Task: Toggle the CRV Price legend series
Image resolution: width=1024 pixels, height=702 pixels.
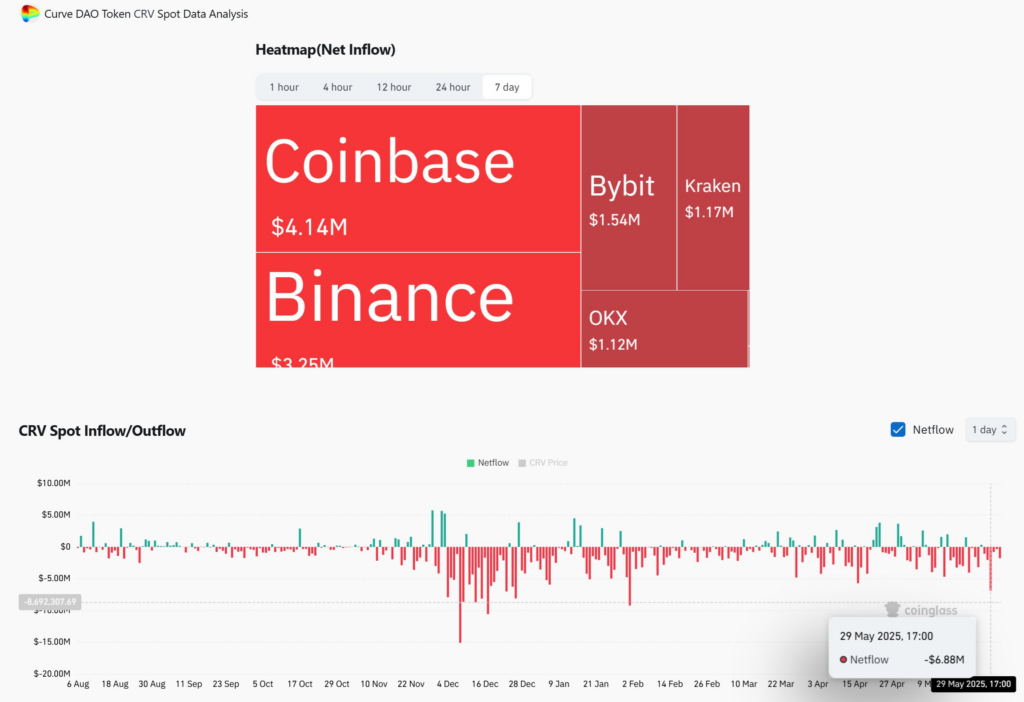Action: [x=543, y=462]
